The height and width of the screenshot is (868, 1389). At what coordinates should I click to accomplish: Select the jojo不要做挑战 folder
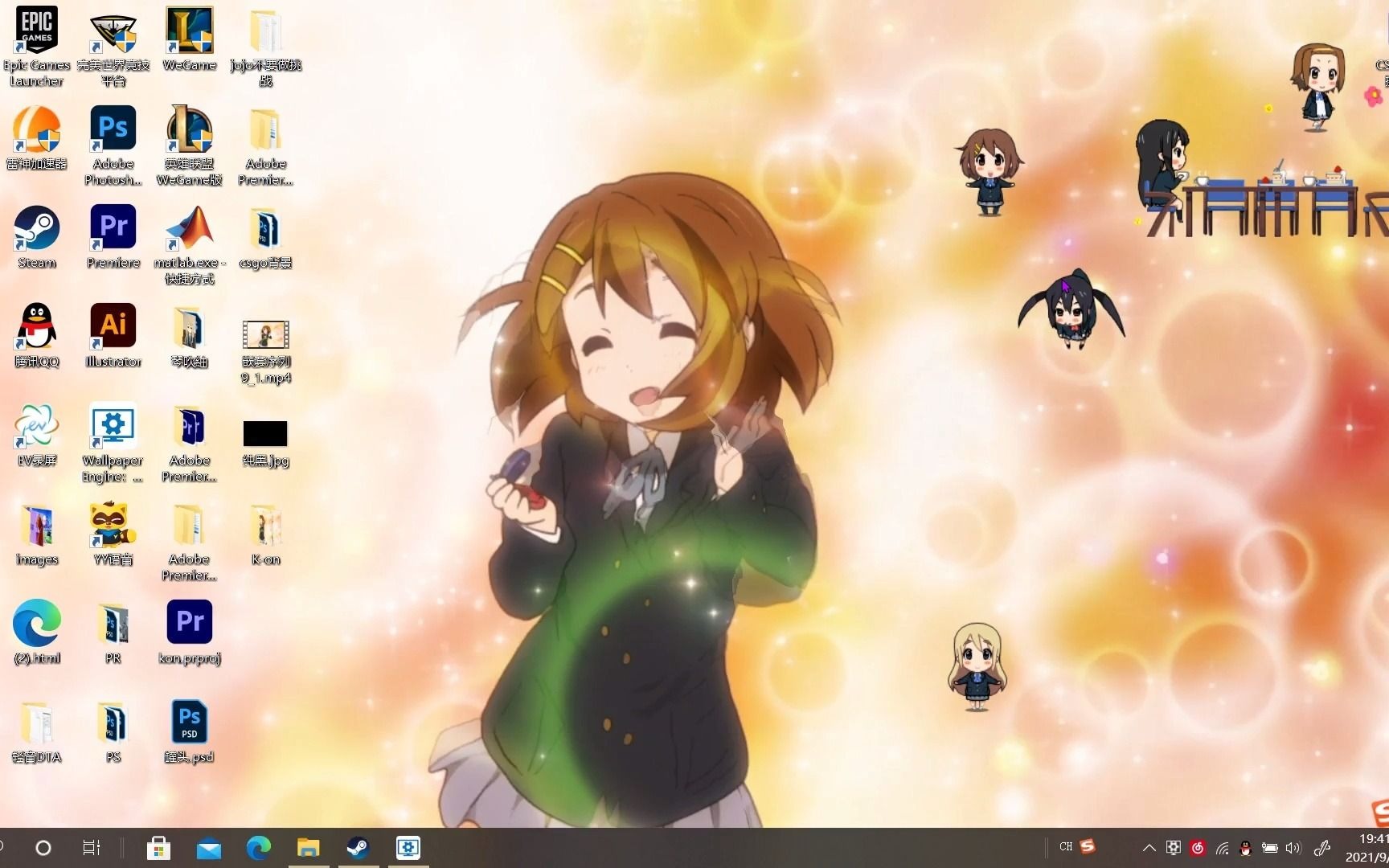point(265,47)
